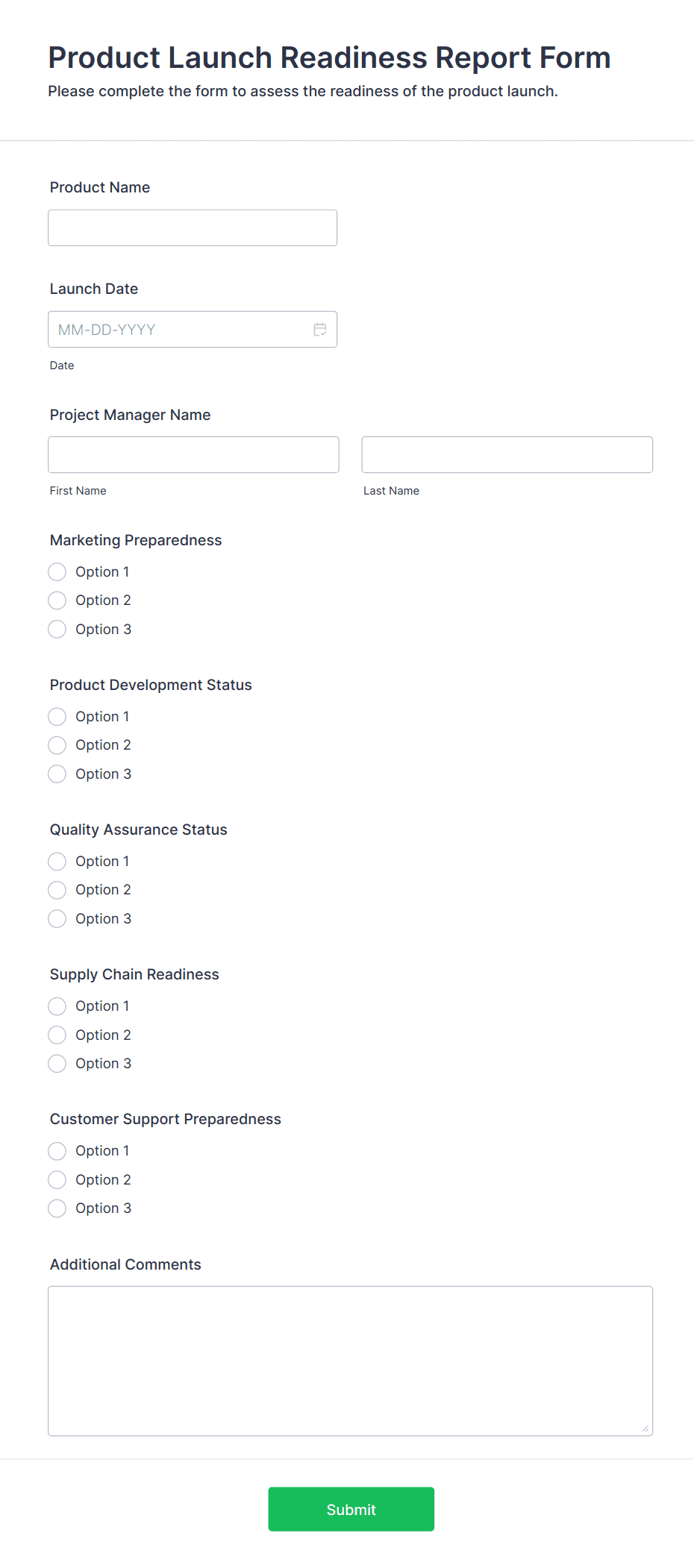Choose Option 2 under Customer Support Preparedness
The height and width of the screenshot is (1568, 694).
click(57, 1180)
